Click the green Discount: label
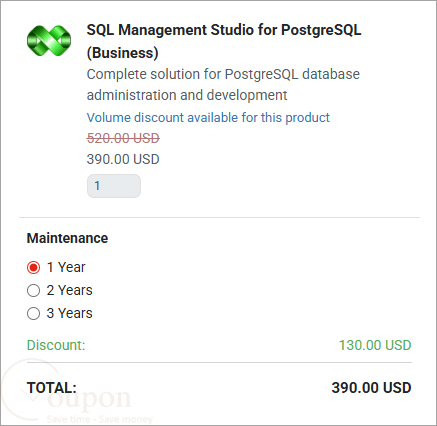The width and height of the screenshot is (437, 426). pos(56,345)
